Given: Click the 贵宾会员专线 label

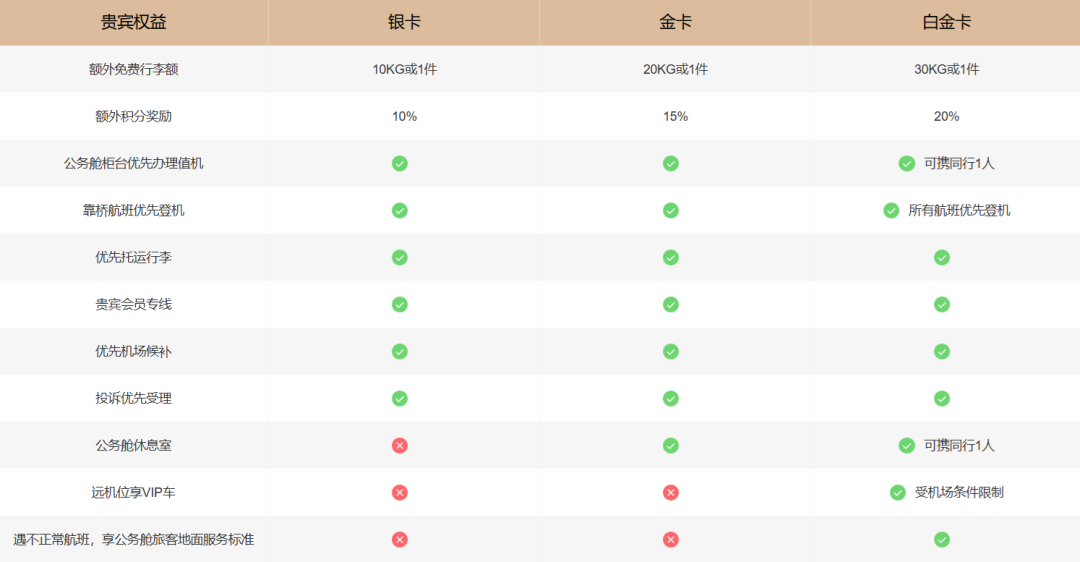Looking at the screenshot, I should (134, 304).
